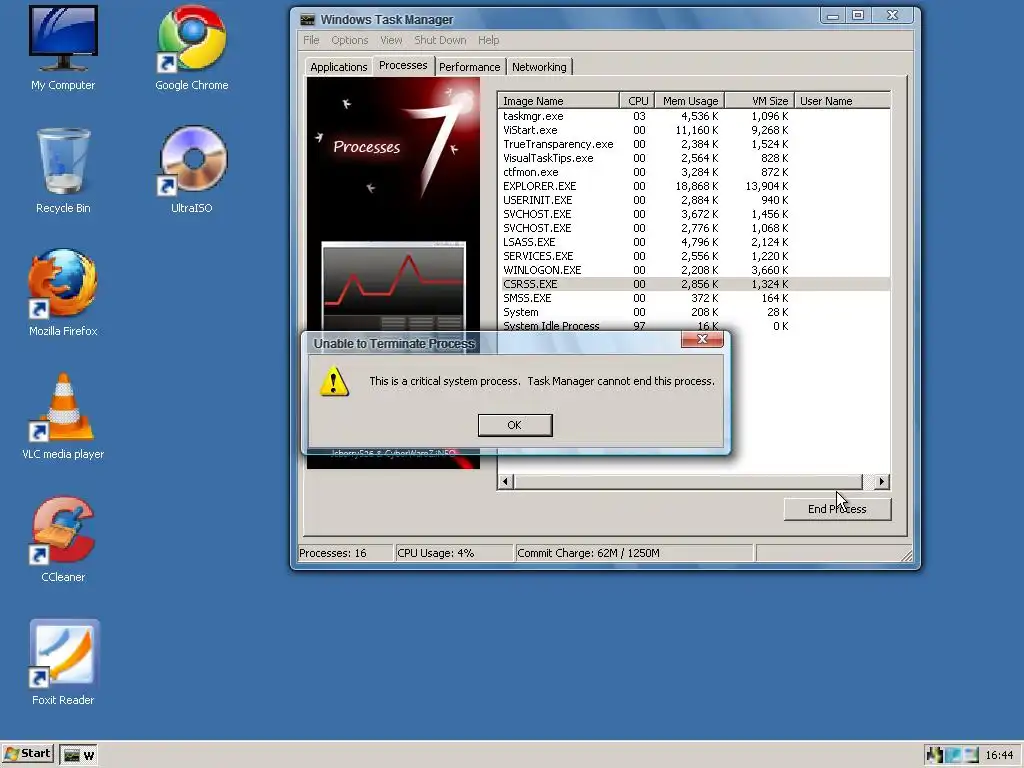Image resolution: width=1024 pixels, height=768 pixels.
Task: Select the CCleaner desktop shortcut
Action: [x=63, y=539]
